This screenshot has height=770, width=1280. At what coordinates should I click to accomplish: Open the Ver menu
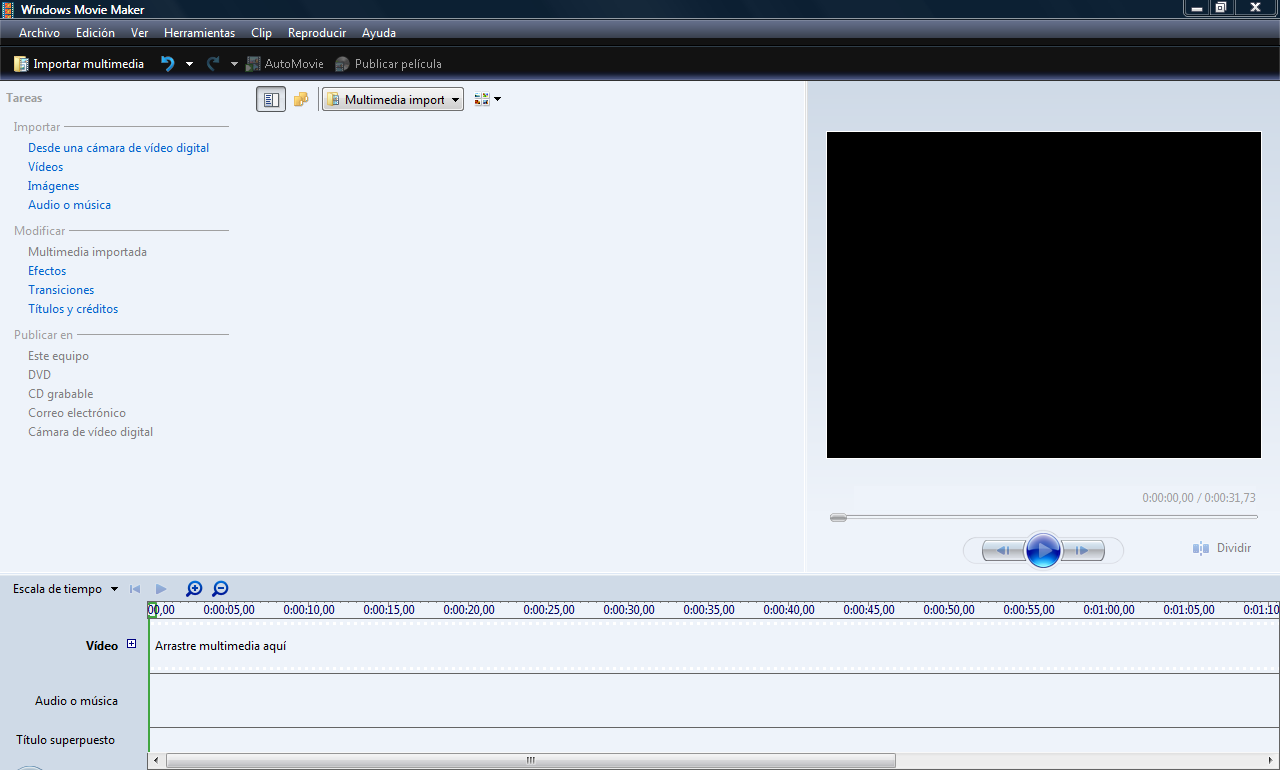139,33
